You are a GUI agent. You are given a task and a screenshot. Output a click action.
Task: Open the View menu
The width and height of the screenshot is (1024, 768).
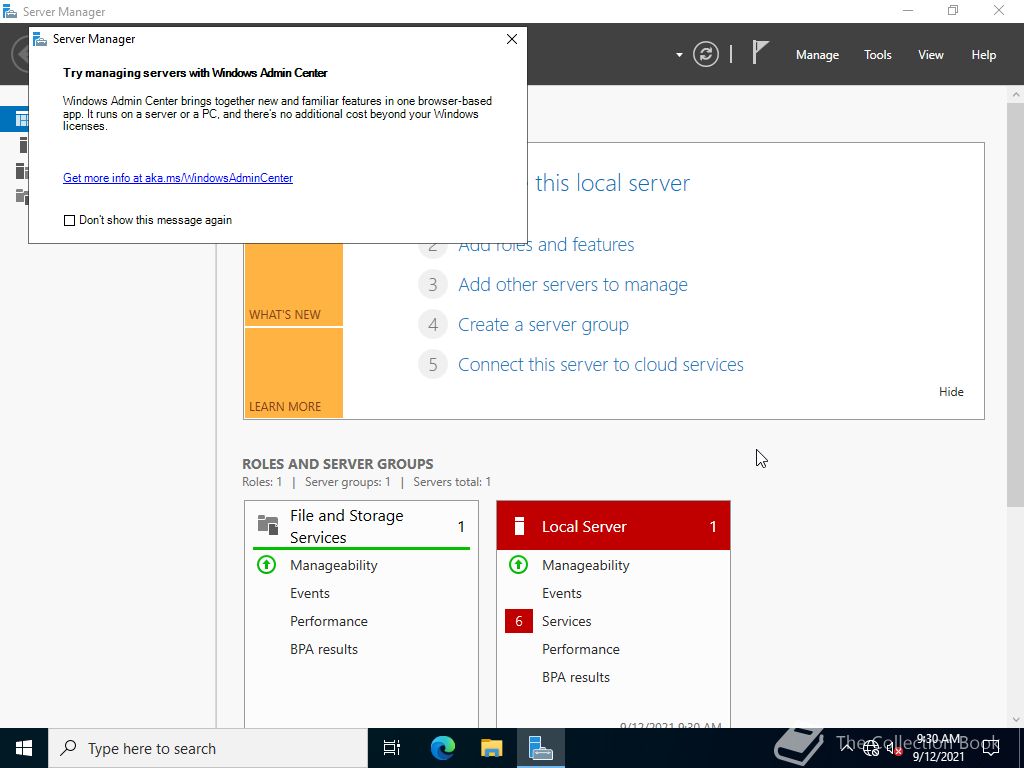tap(931, 55)
